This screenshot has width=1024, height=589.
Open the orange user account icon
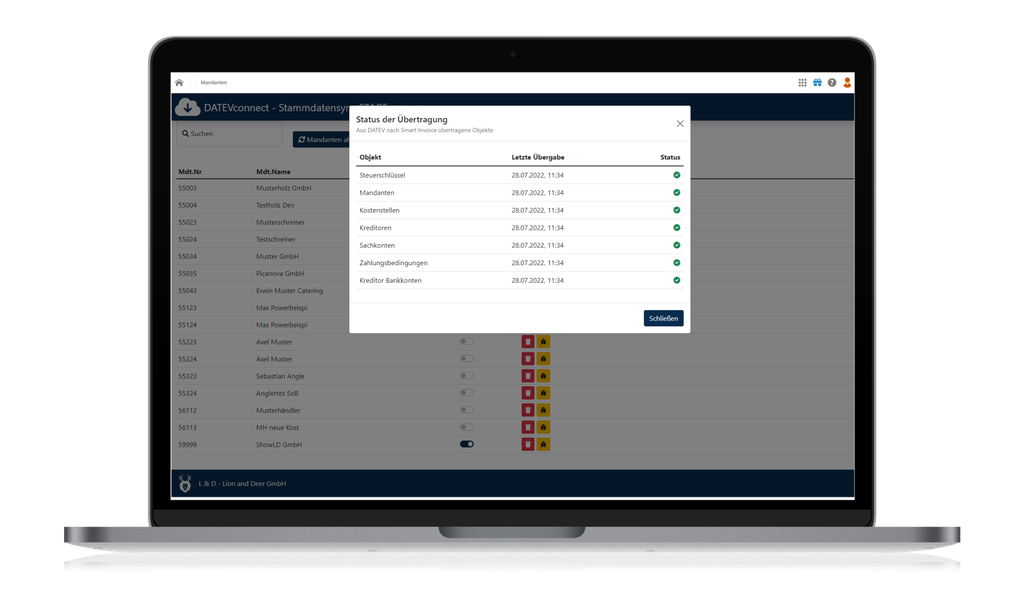coord(847,82)
